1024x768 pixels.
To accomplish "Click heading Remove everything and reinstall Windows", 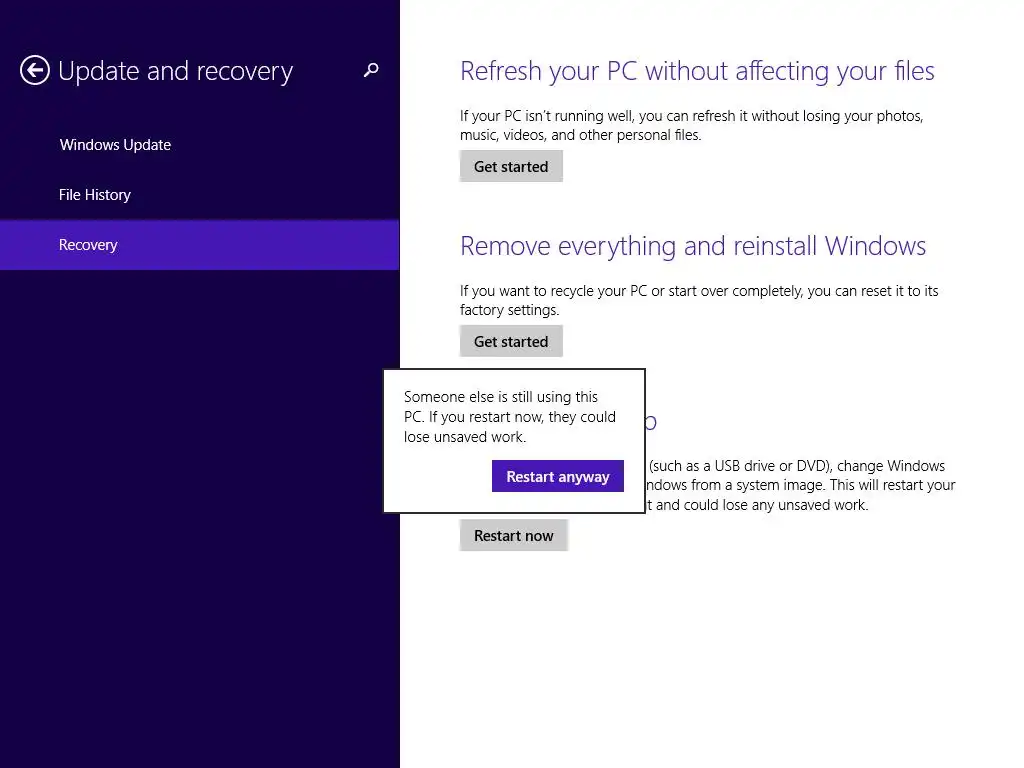I will [693, 246].
